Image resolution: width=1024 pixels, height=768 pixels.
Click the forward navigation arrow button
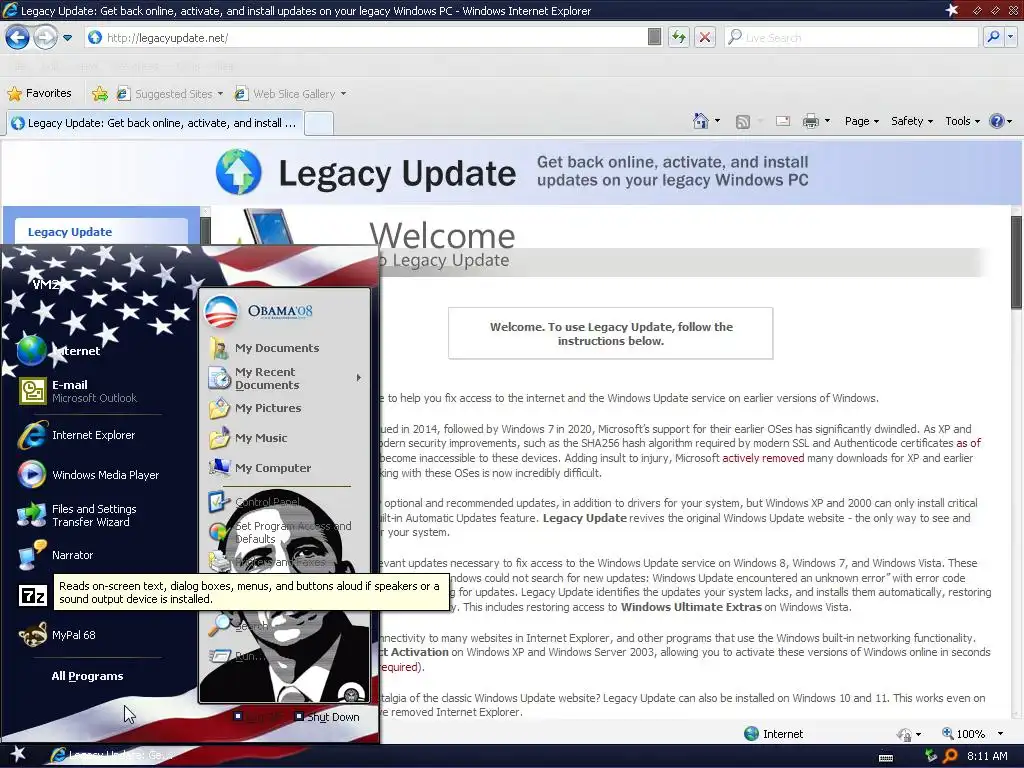point(45,37)
